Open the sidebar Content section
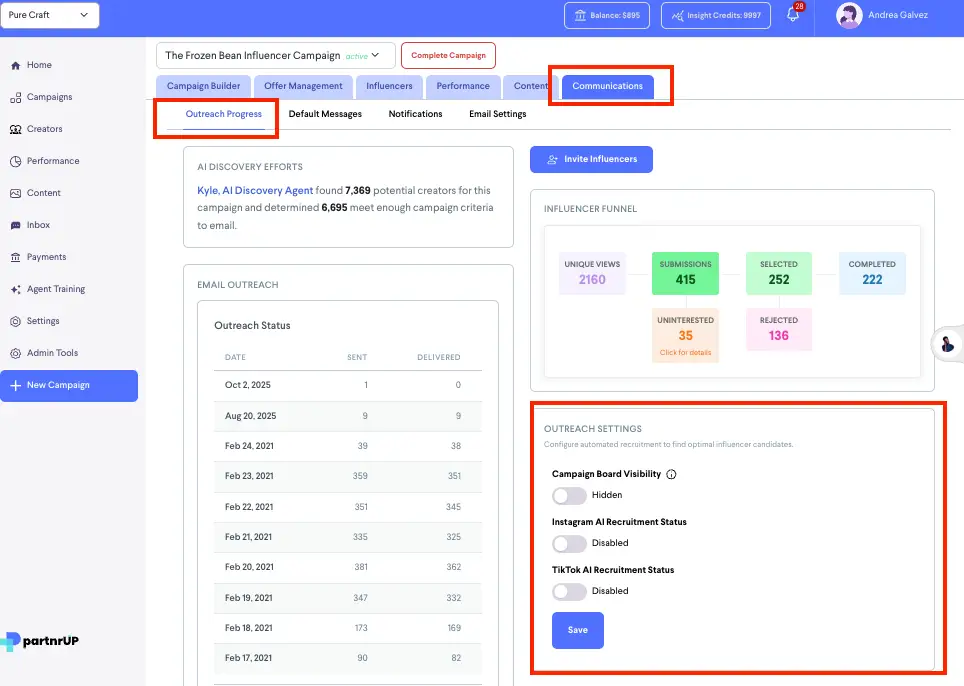 coord(35,193)
